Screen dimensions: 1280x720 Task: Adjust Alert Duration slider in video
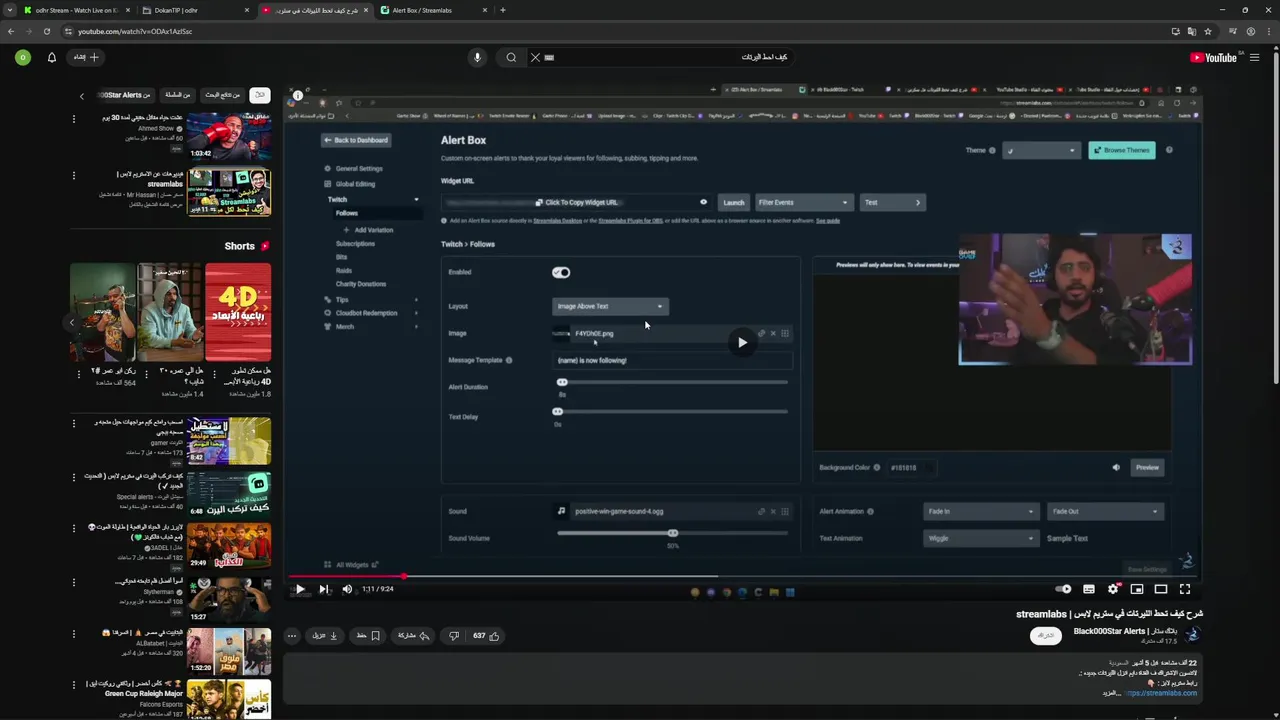point(672,382)
